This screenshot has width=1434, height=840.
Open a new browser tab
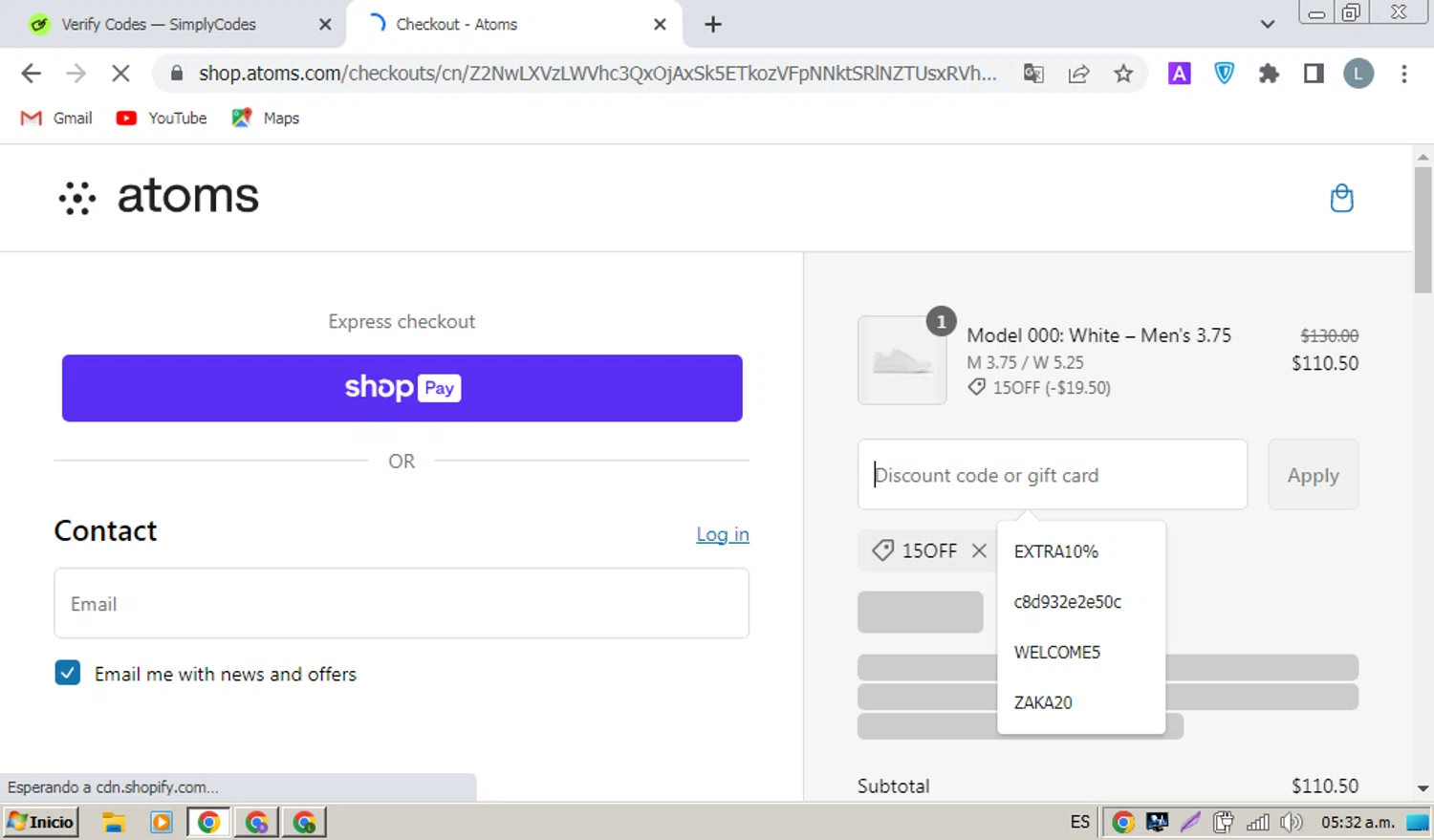click(713, 25)
